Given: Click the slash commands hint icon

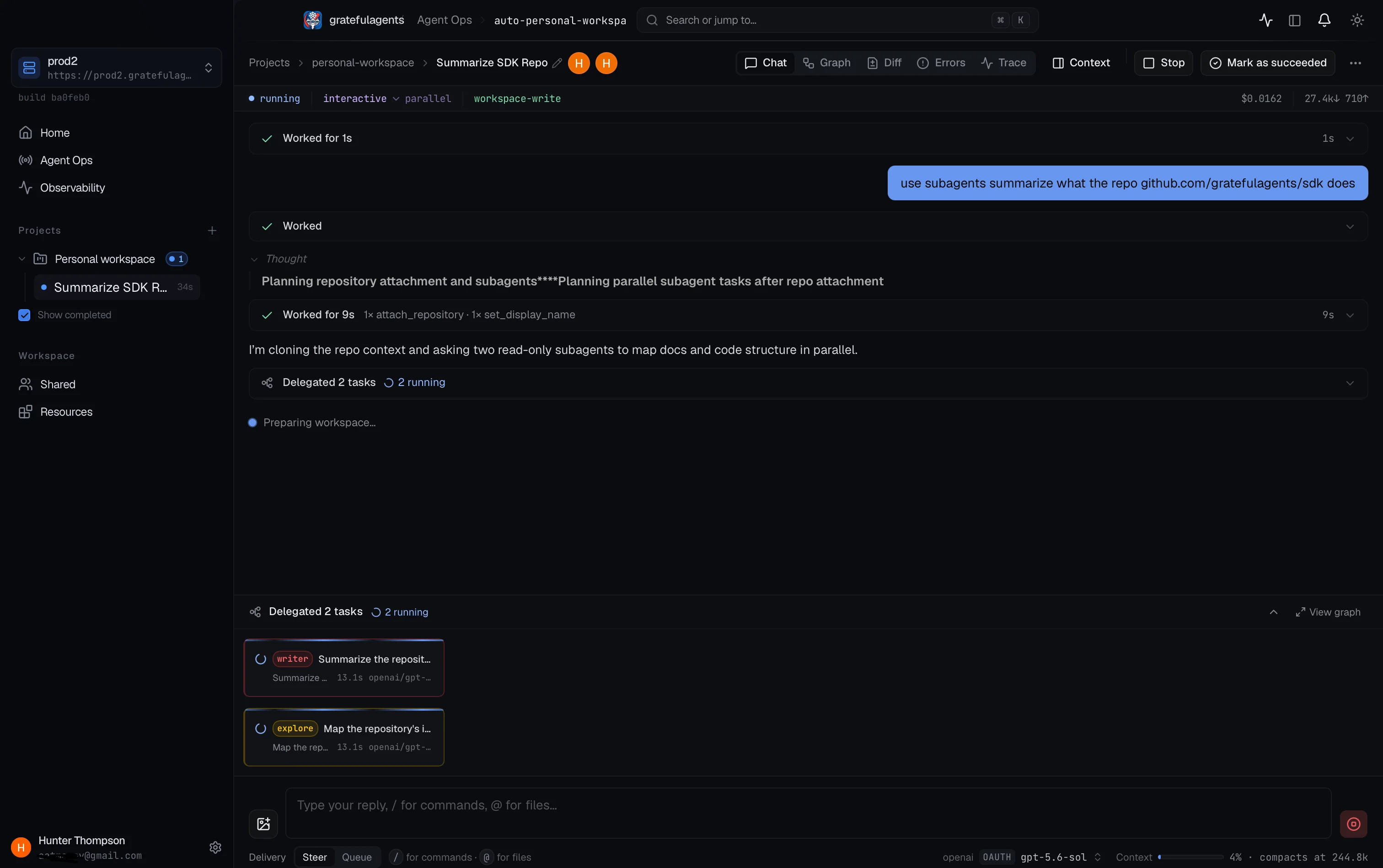Looking at the screenshot, I should coord(396,857).
